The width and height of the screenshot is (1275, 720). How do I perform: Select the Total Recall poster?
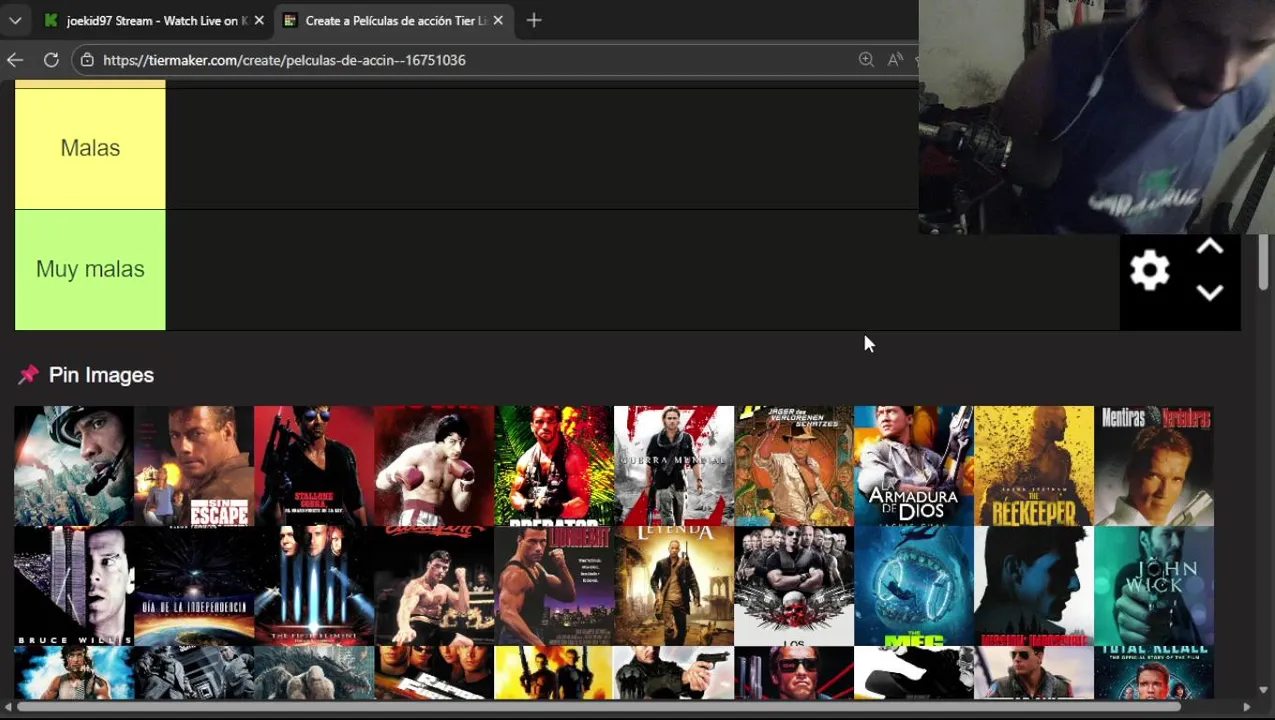(x=1154, y=672)
